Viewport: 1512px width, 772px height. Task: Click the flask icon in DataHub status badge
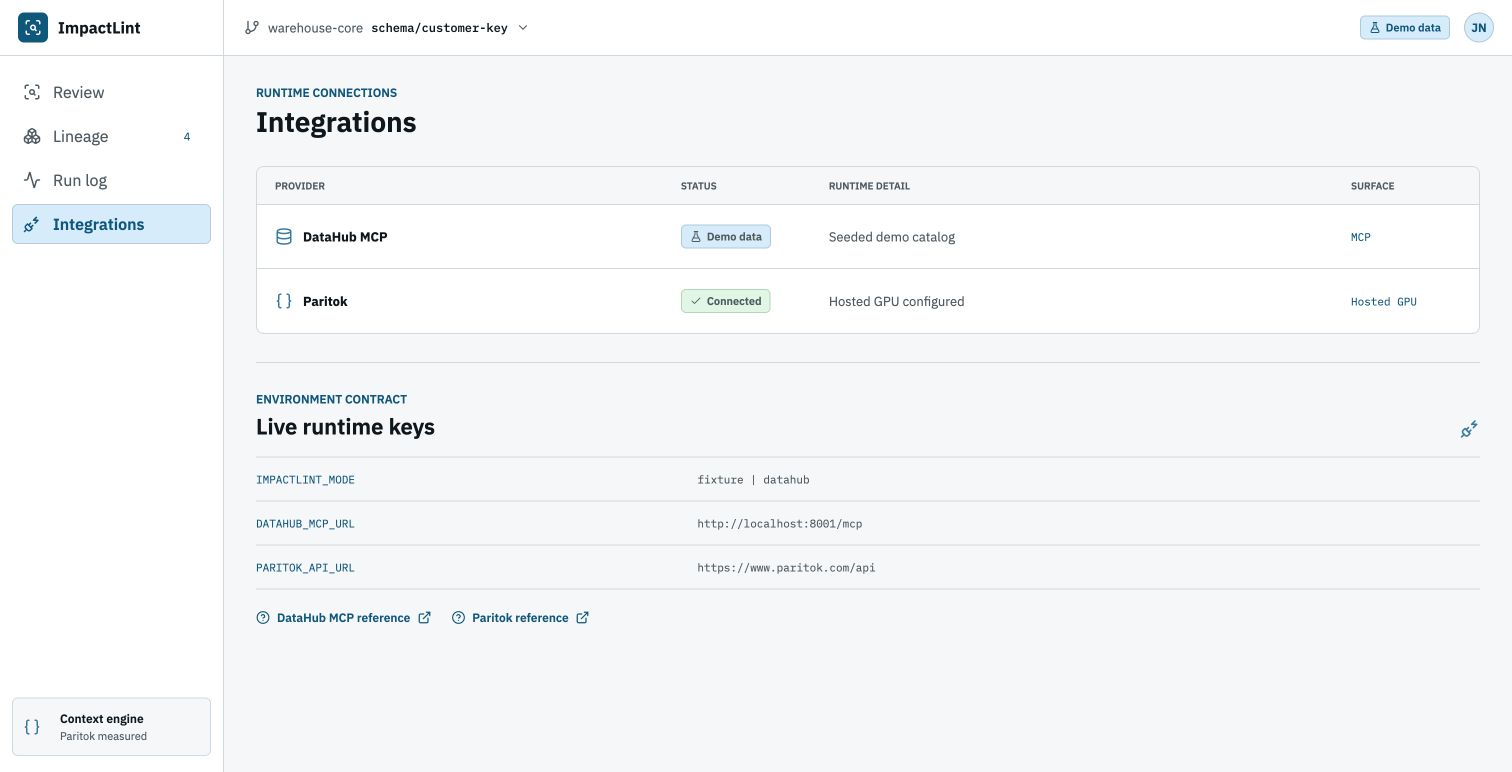click(696, 237)
